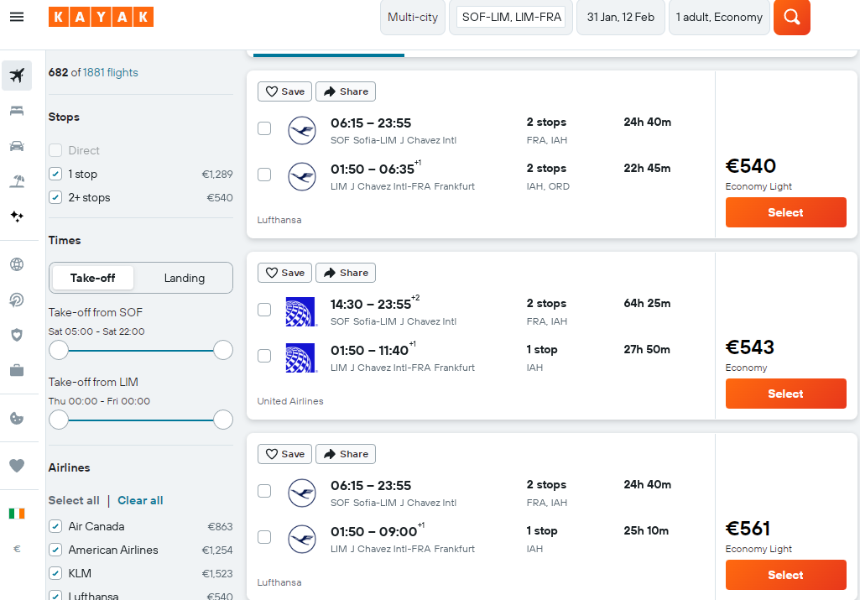The image size is (860, 600).
Task: Save the €561 Lufthansa itinerary
Action: 285,454
